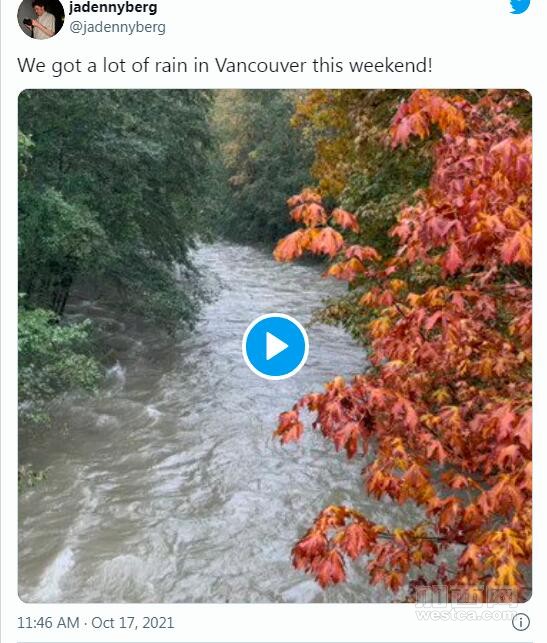Open the @jadennyberg handle link
The width and height of the screenshot is (547, 643).
pos(117,27)
